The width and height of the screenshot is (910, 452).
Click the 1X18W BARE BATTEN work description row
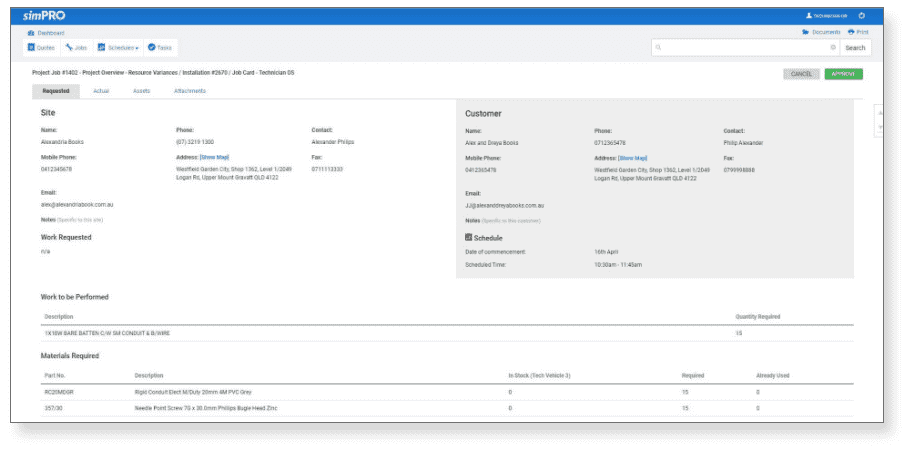447,334
